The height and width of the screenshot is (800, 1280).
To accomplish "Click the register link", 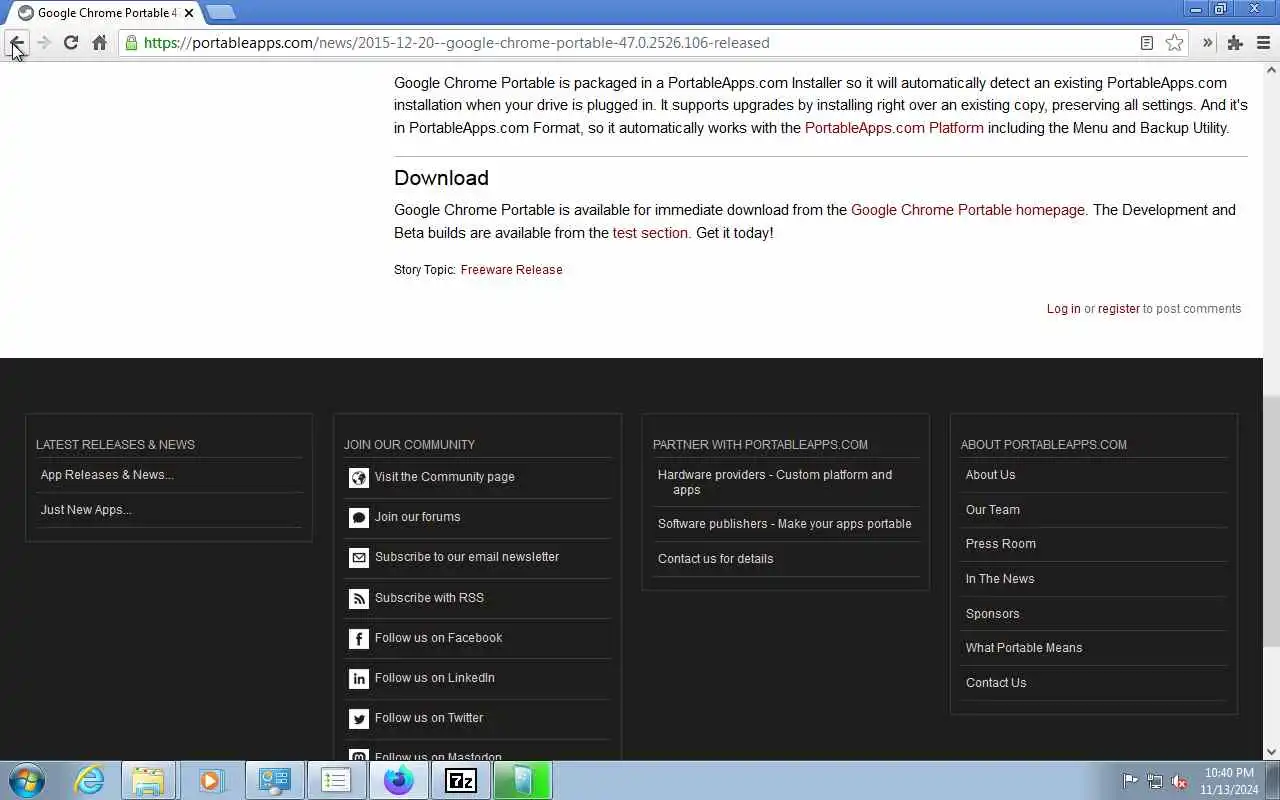I will click(1118, 309).
